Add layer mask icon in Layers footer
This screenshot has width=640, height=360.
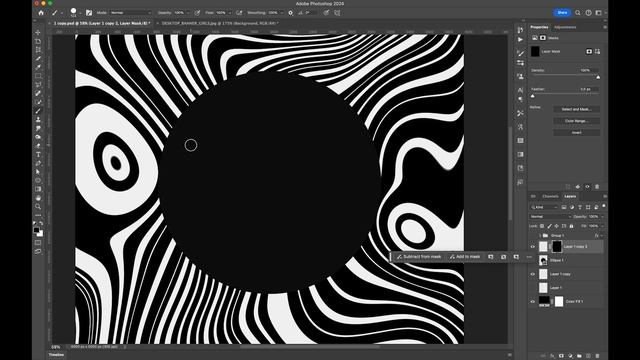tap(561, 356)
